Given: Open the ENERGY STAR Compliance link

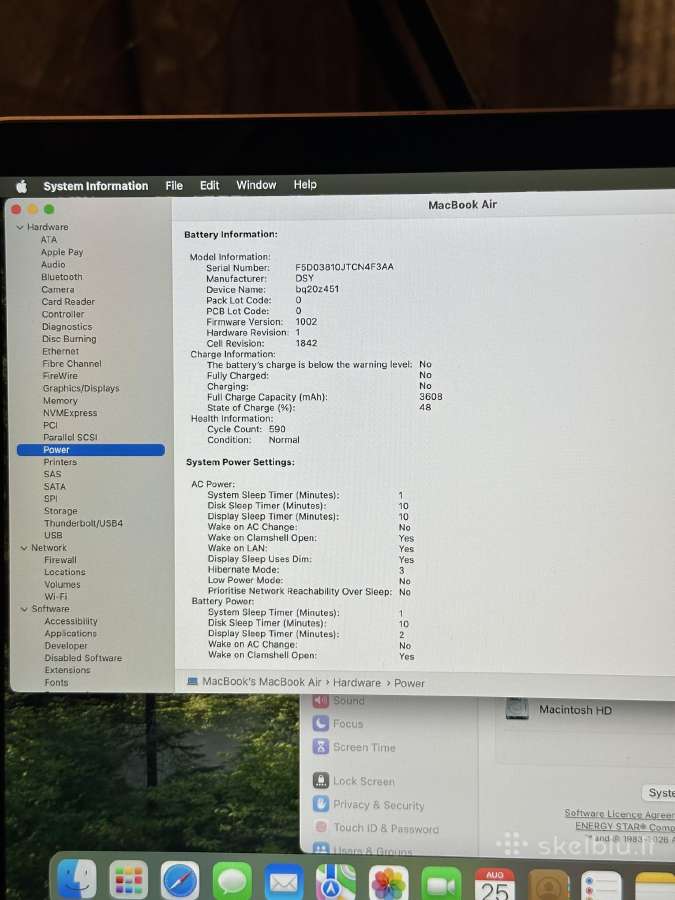Looking at the screenshot, I should (x=625, y=827).
